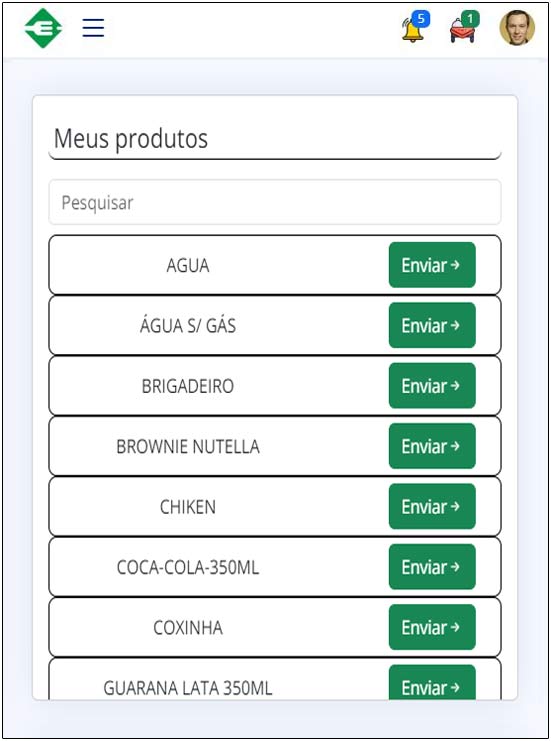The width and height of the screenshot is (551, 741).
Task: Click the Meus produtos heading
Action: click(131, 139)
